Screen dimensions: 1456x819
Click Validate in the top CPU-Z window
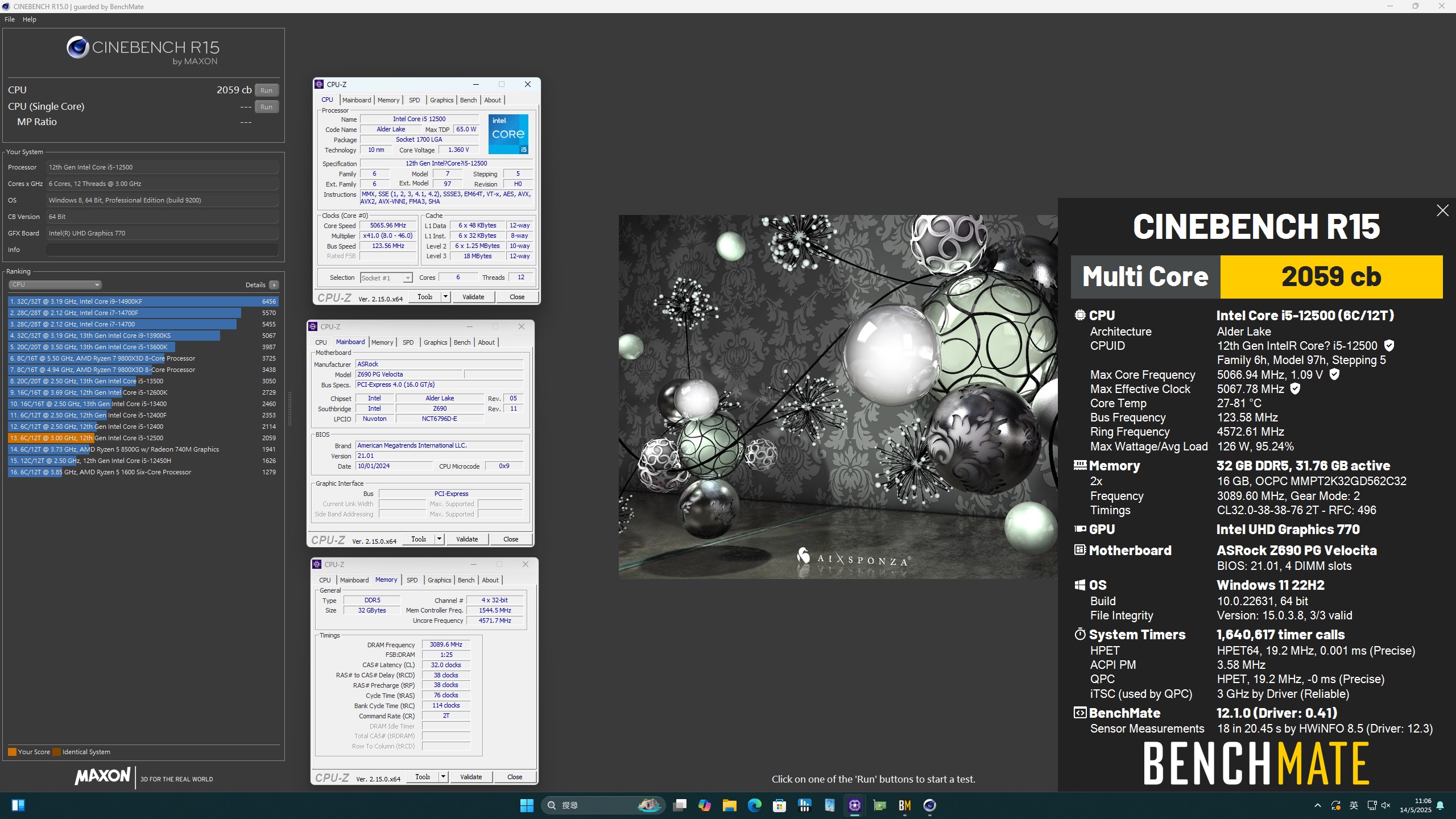(473, 297)
